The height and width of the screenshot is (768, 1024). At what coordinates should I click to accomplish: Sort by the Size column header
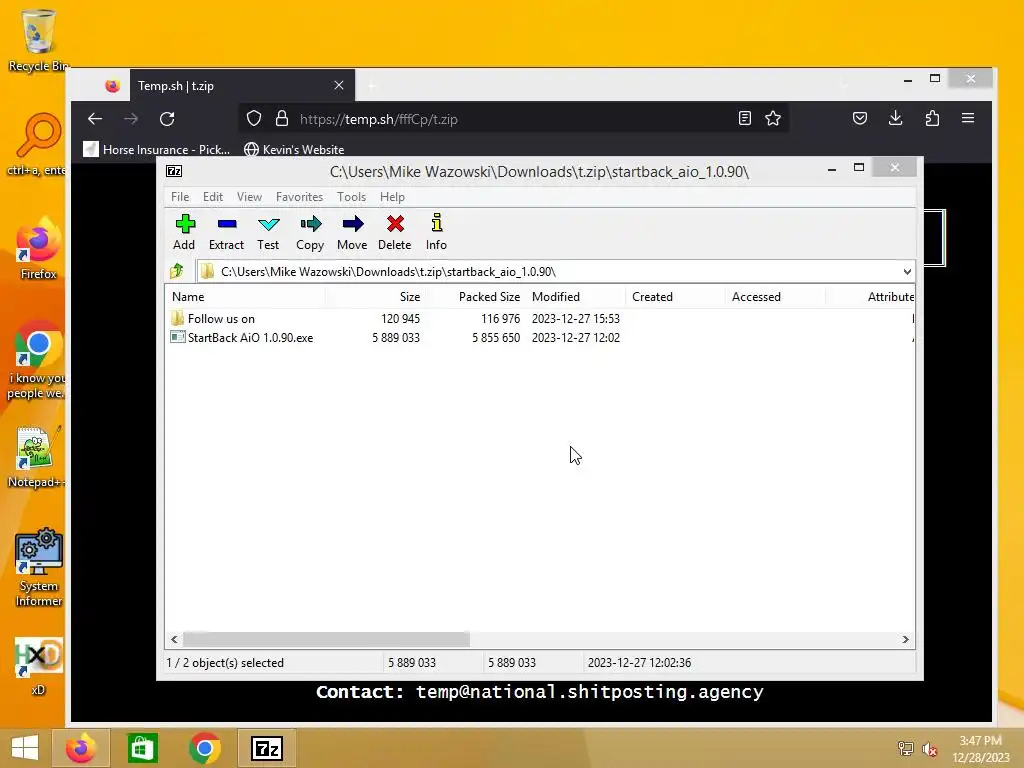375,296
